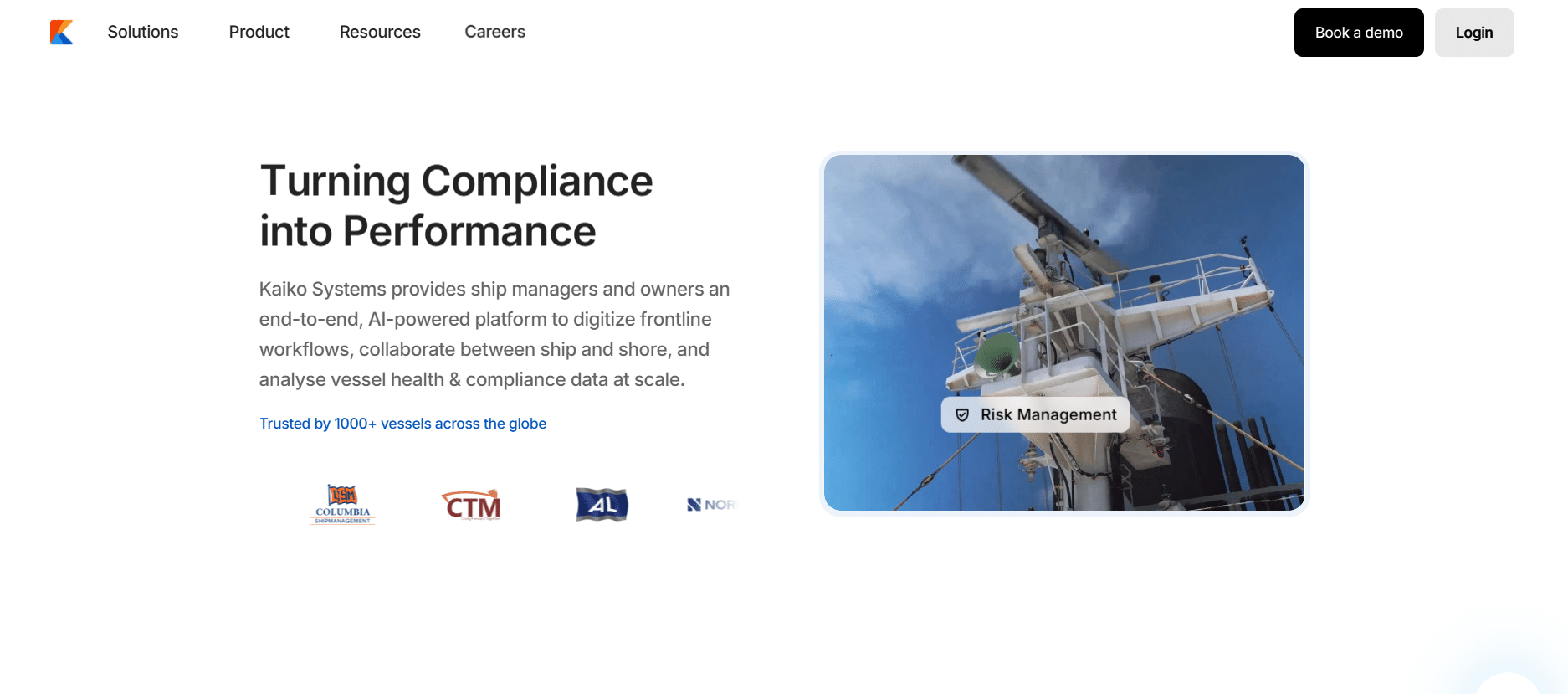
Task: Click the CTM company logo
Action: click(x=471, y=505)
